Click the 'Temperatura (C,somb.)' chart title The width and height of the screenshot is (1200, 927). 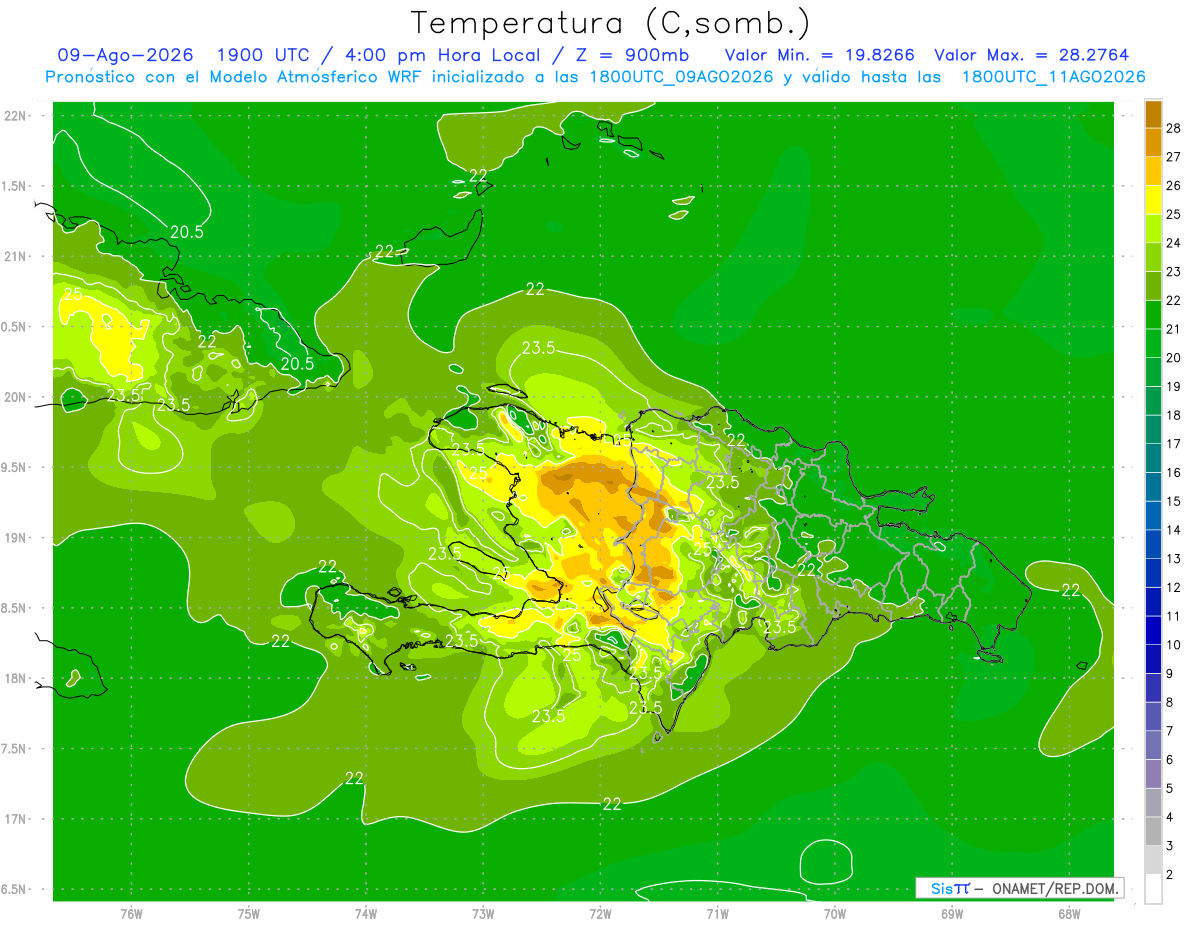pos(611,23)
